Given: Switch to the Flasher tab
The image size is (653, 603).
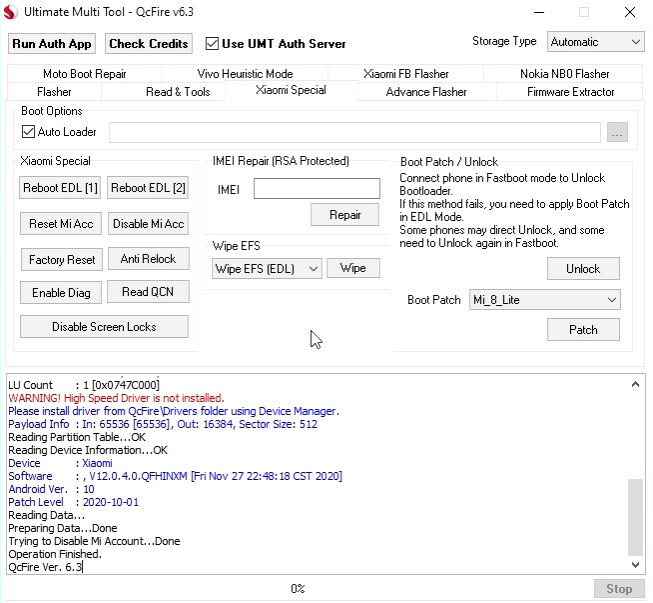Looking at the screenshot, I should click(x=54, y=92).
